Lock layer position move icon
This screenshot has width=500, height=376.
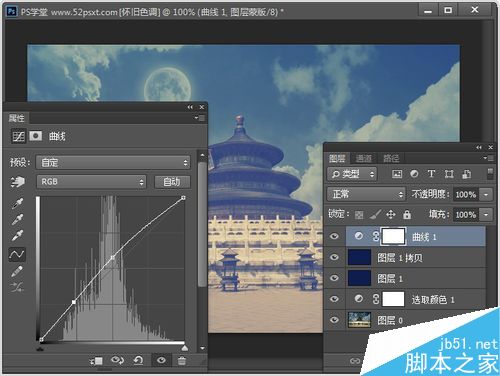pyautogui.click(x=391, y=214)
